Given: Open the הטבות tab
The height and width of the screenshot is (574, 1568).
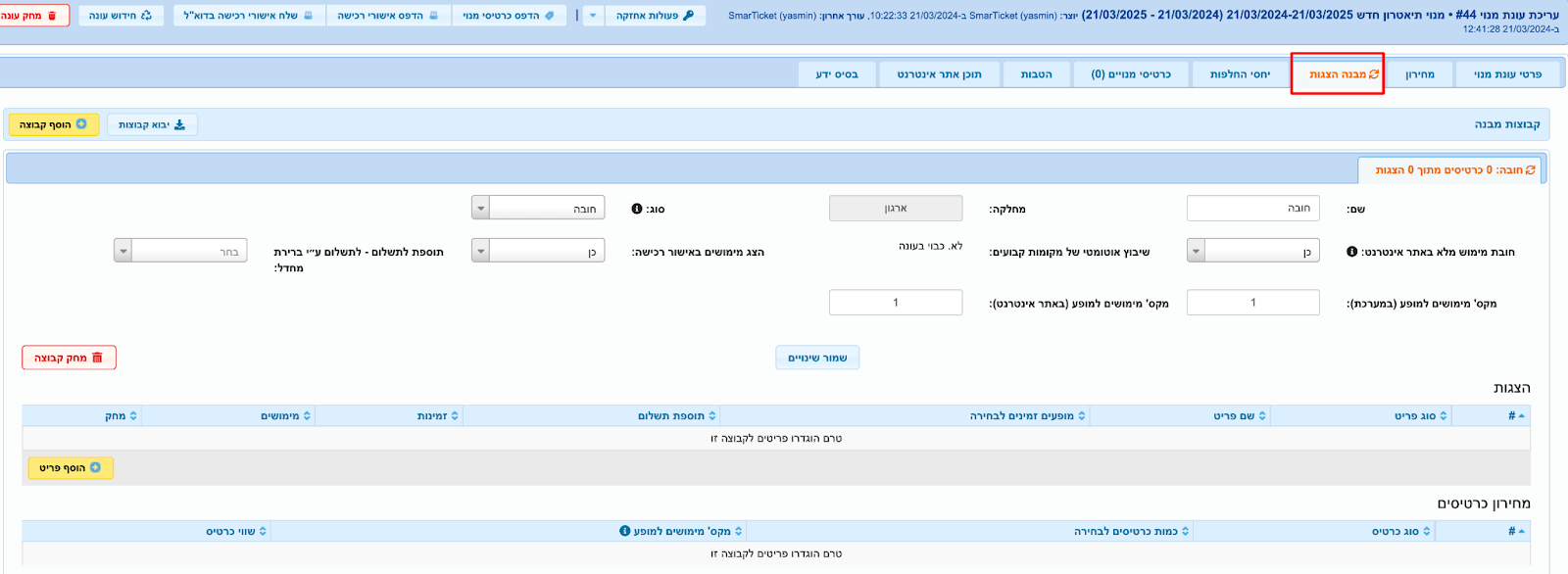Looking at the screenshot, I should point(1037,74).
